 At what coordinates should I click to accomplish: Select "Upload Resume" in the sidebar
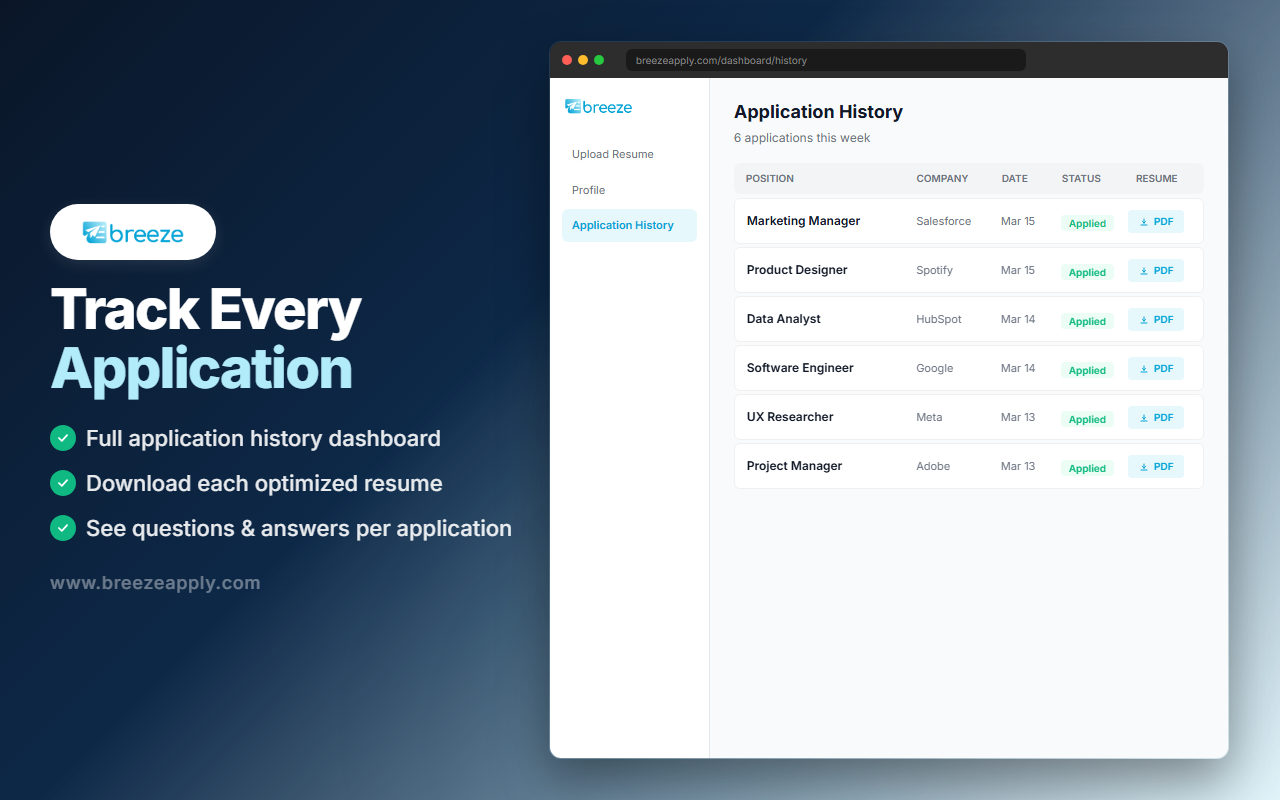point(612,154)
